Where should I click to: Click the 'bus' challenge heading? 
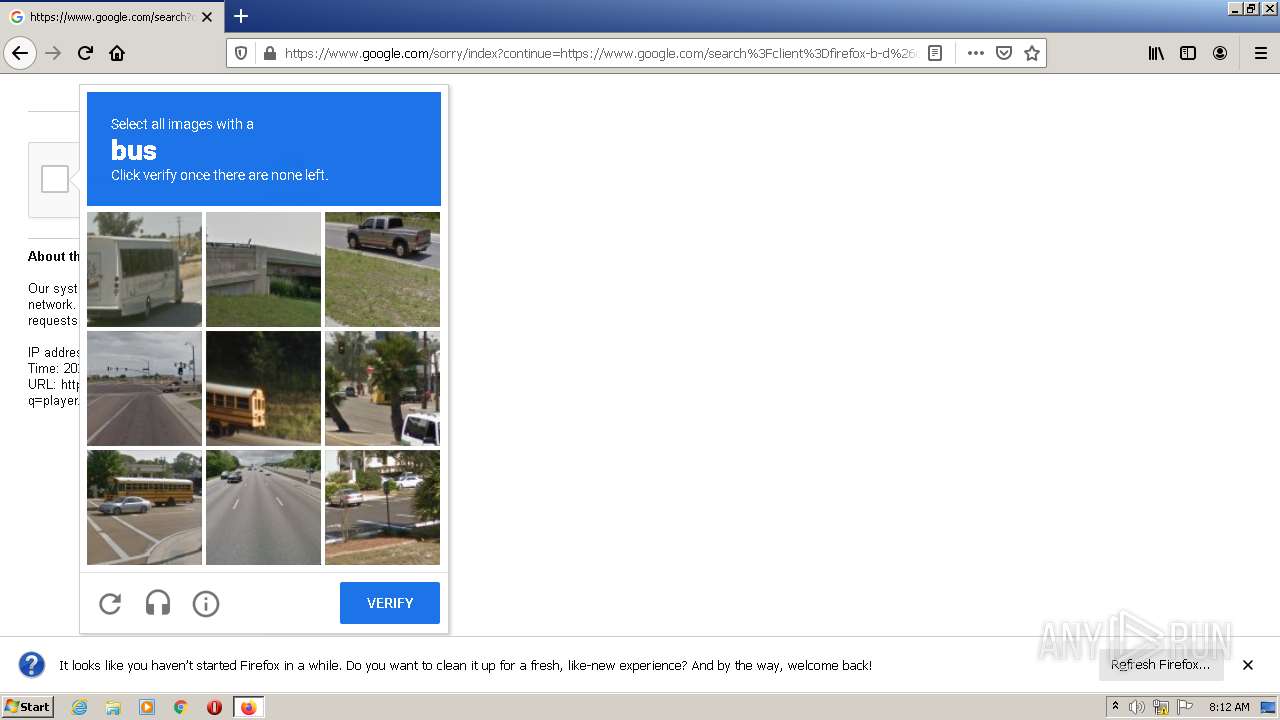coord(134,150)
